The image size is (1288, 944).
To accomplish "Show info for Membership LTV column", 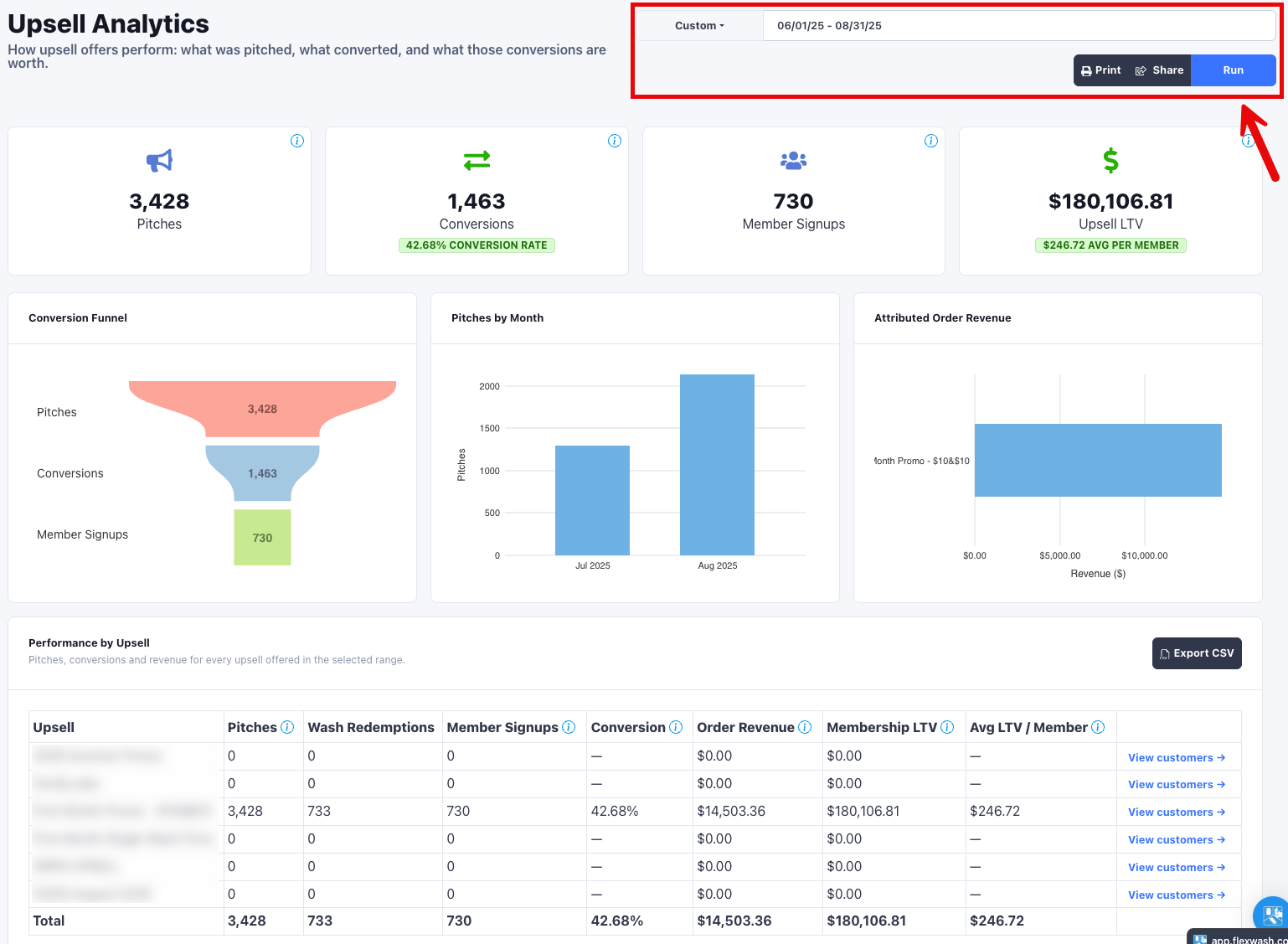I will click(x=947, y=727).
